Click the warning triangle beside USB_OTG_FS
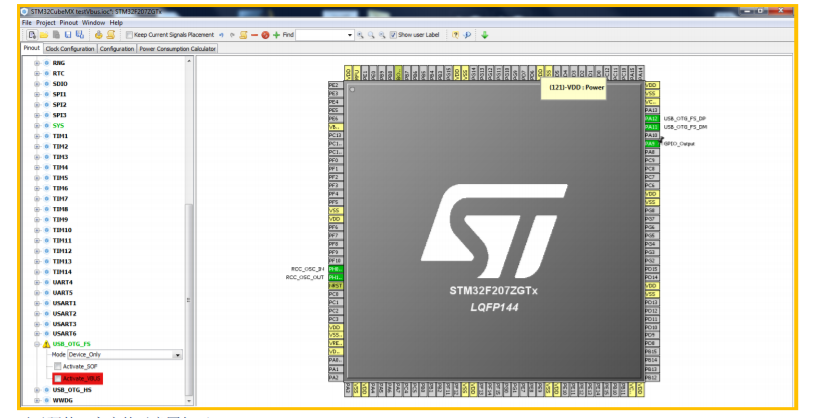 coord(46,344)
